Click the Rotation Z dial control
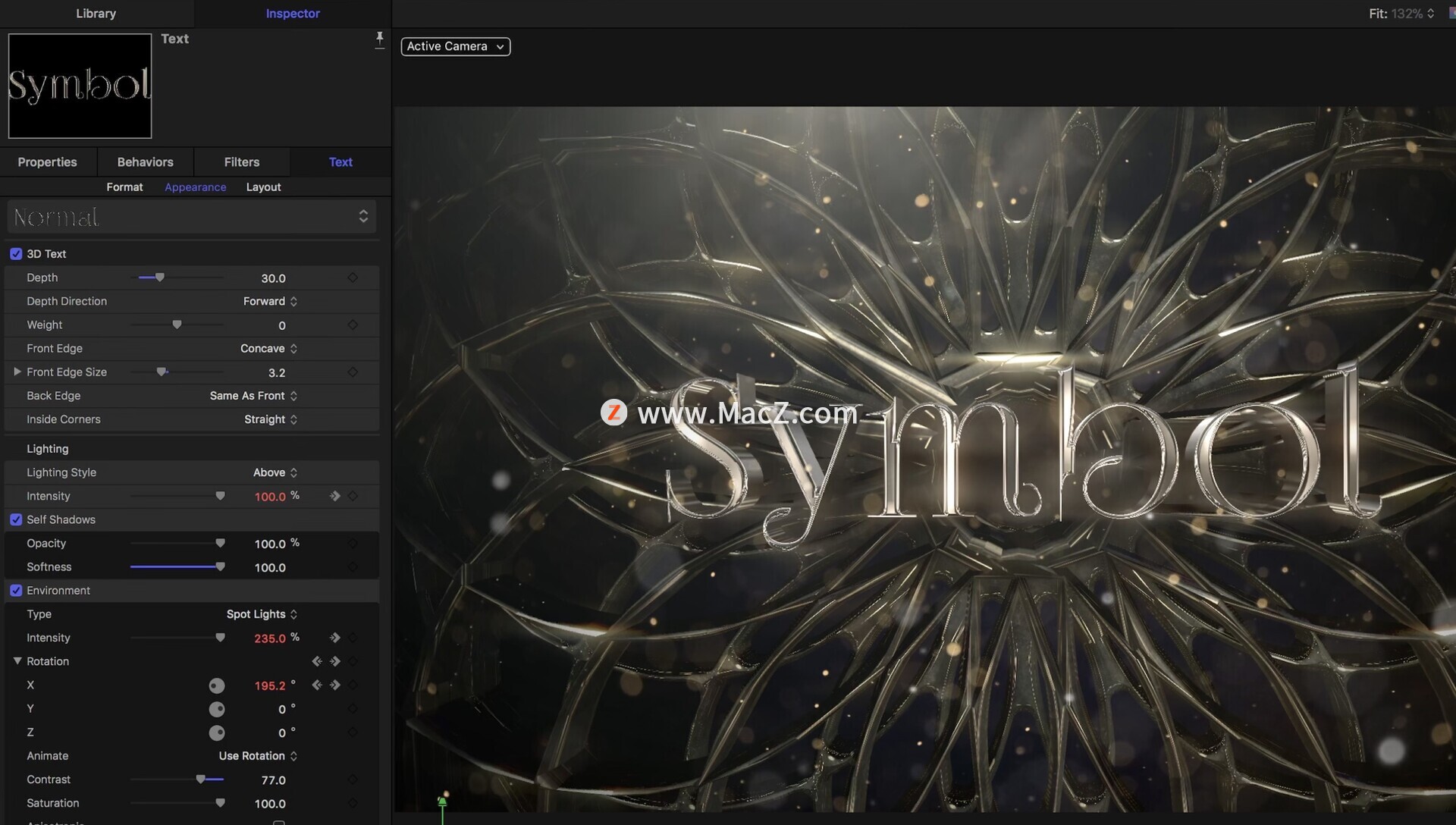1456x825 pixels. 217,732
